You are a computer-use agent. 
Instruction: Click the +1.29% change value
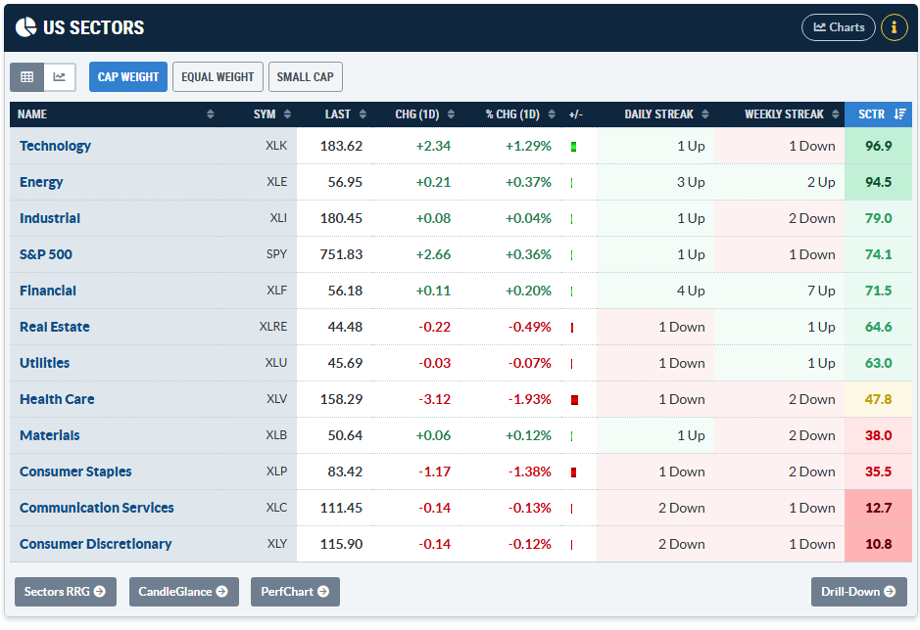pyautogui.click(x=528, y=146)
